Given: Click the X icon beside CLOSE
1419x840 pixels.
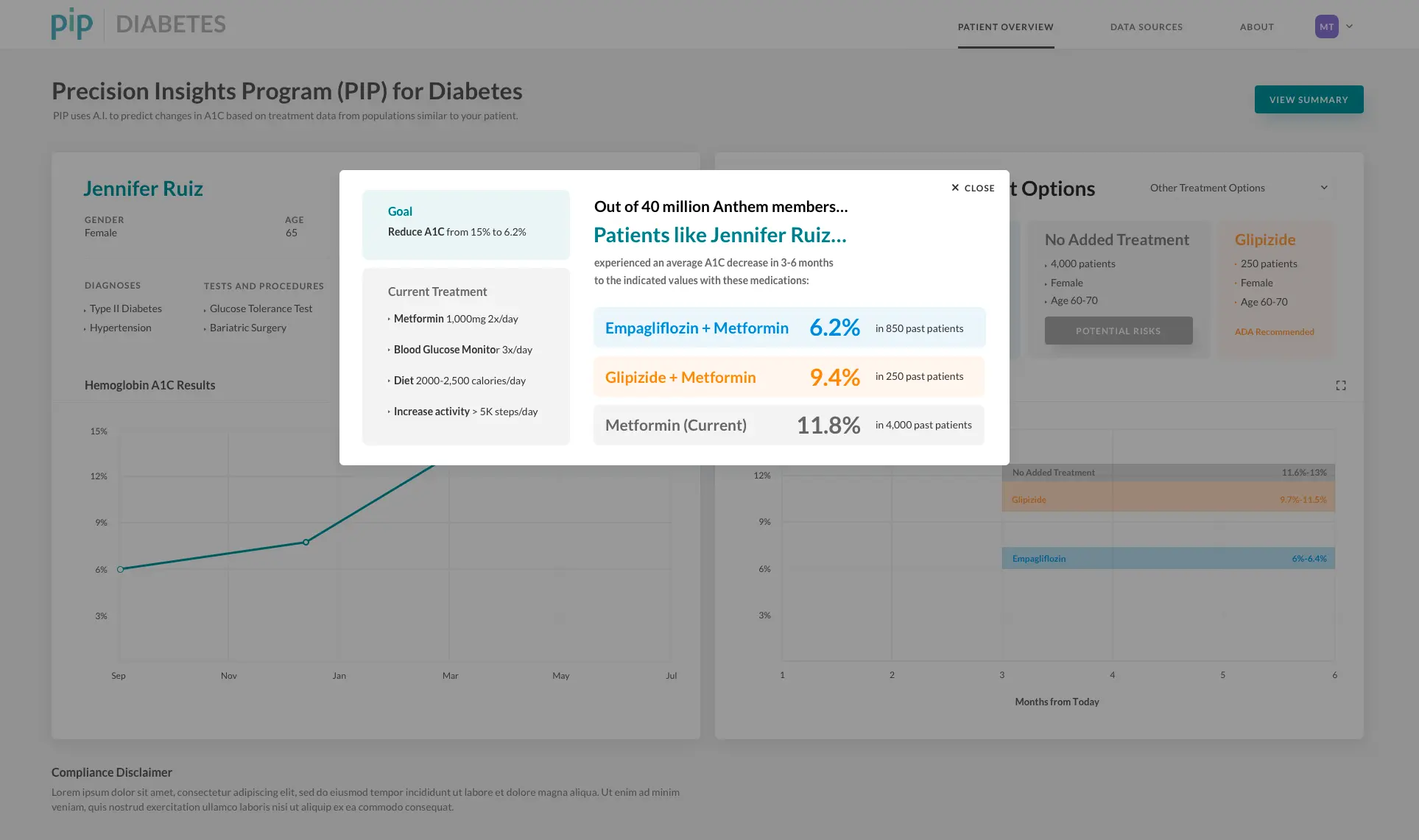Looking at the screenshot, I should click(955, 188).
